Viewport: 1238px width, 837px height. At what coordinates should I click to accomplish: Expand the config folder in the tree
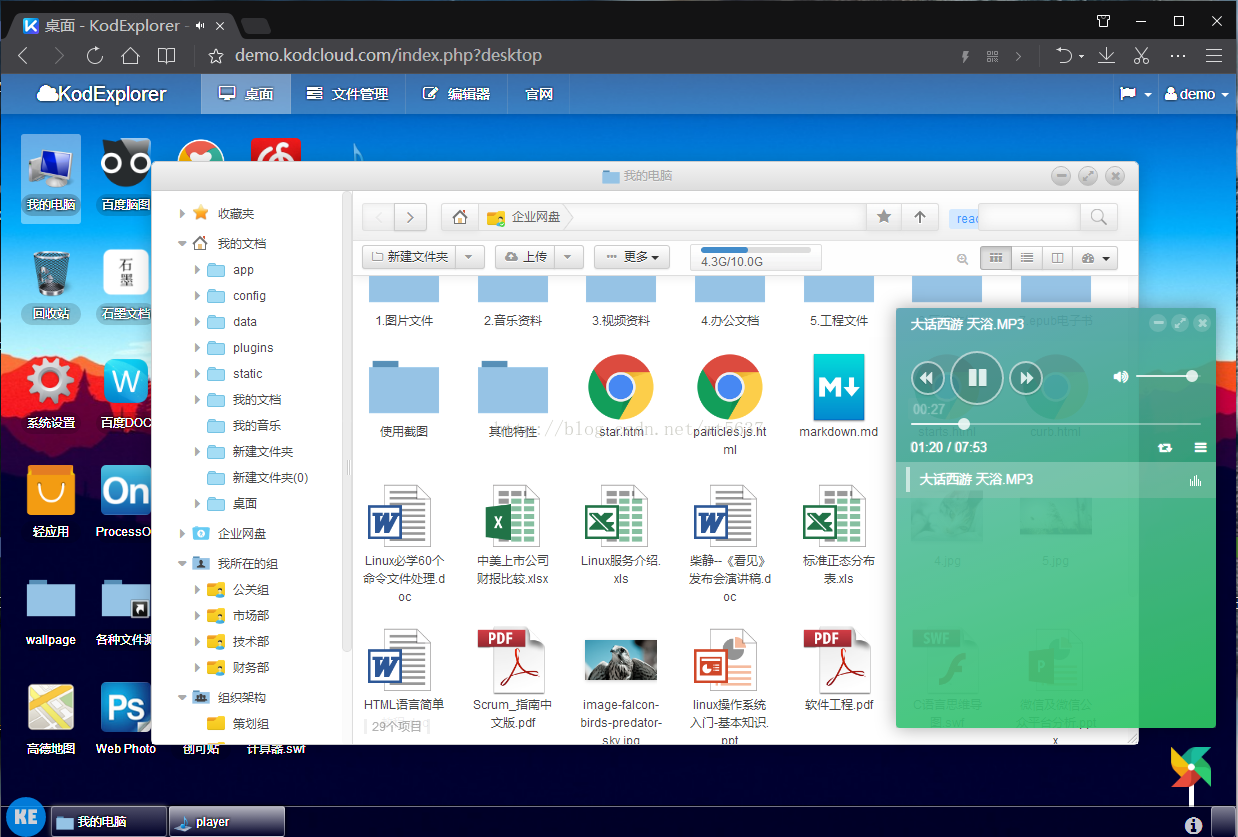(x=198, y=296)
